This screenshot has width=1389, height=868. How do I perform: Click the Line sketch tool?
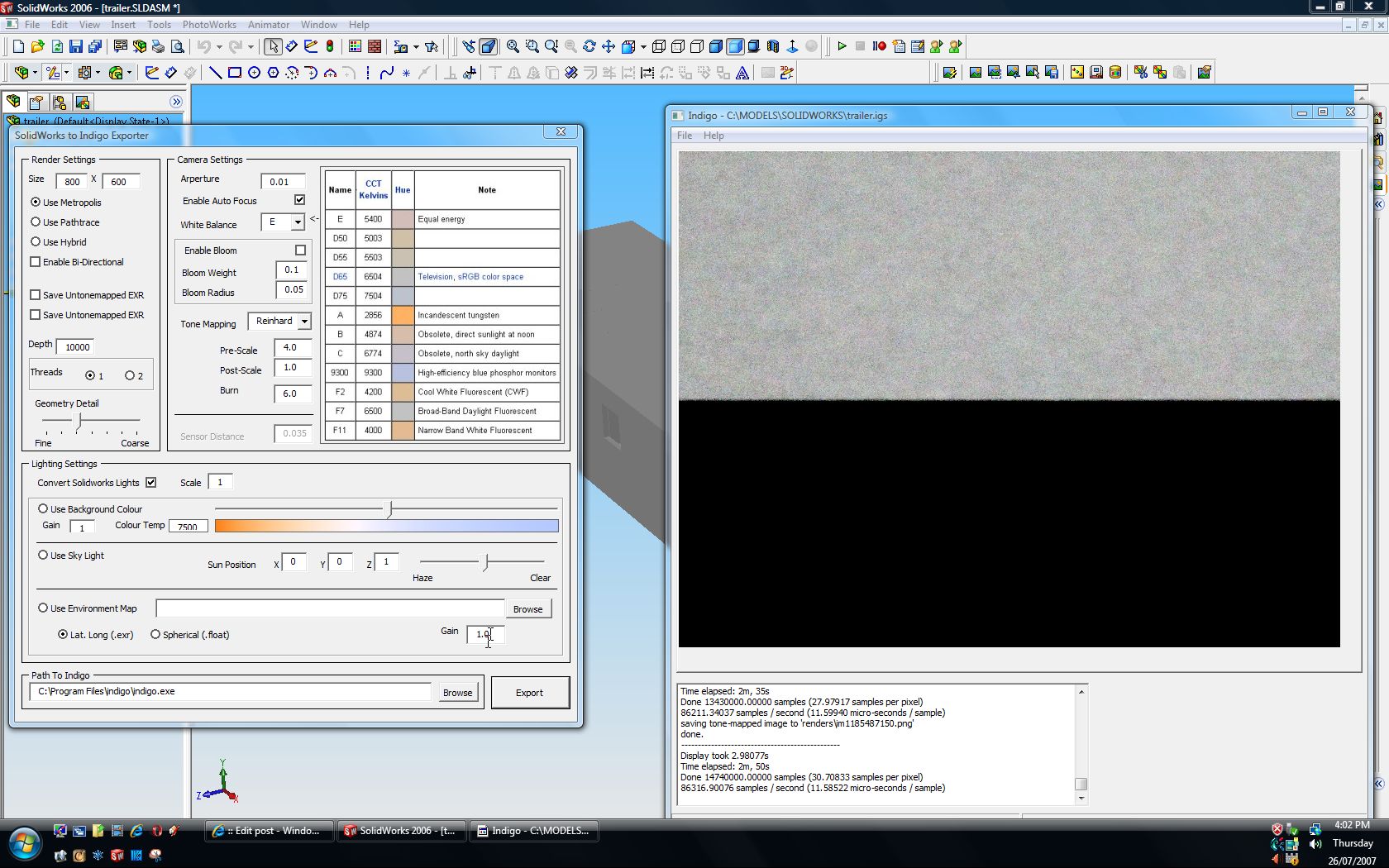pyautogui.click(x=215, y=73)
